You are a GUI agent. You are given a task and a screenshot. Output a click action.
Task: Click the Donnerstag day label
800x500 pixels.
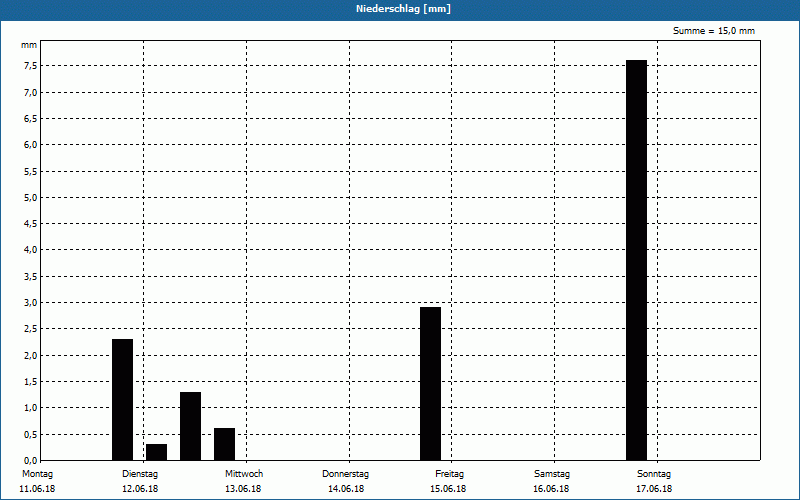[x=345, y=474]
